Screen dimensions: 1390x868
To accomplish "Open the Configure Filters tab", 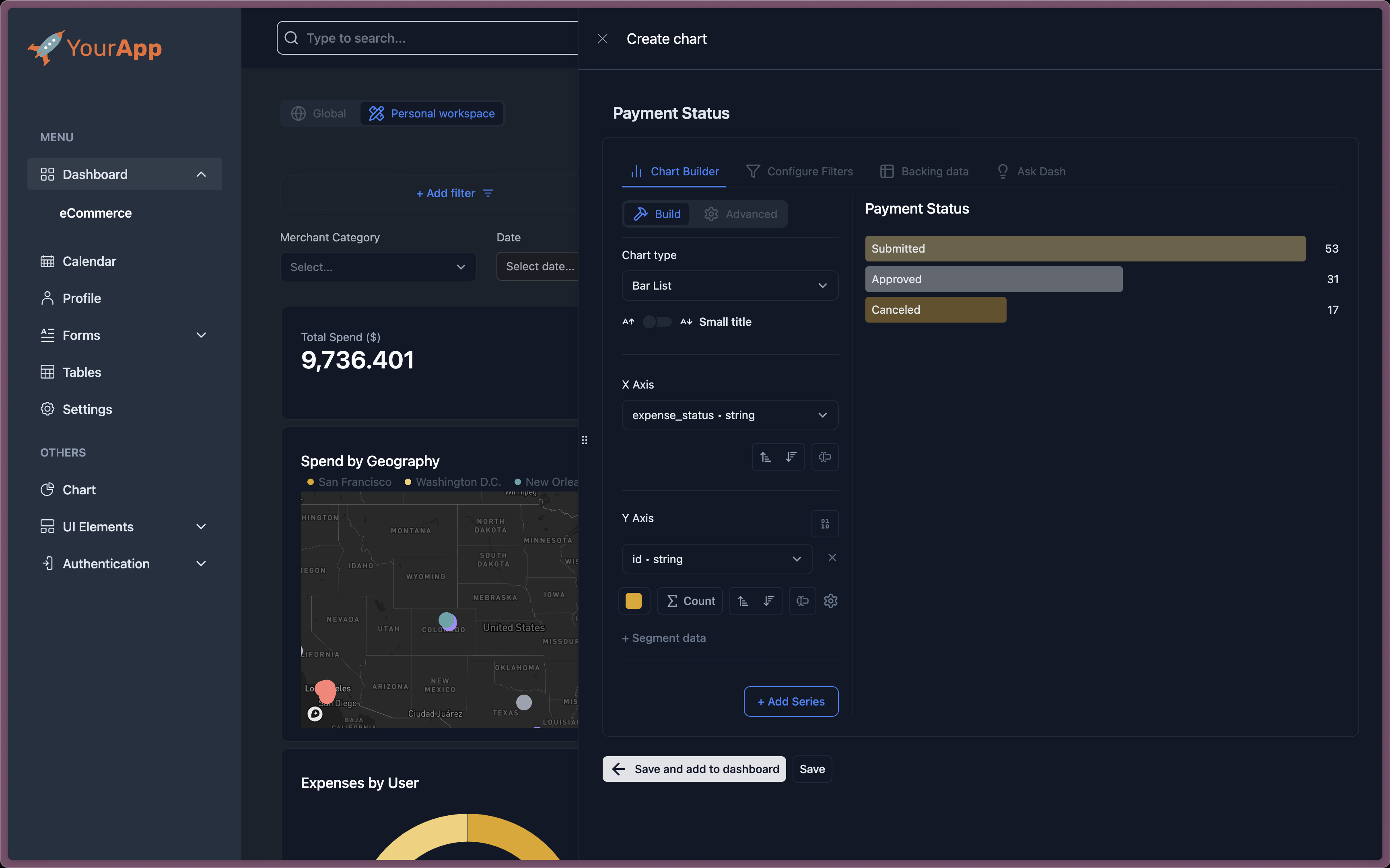I will tap(799, 172).
